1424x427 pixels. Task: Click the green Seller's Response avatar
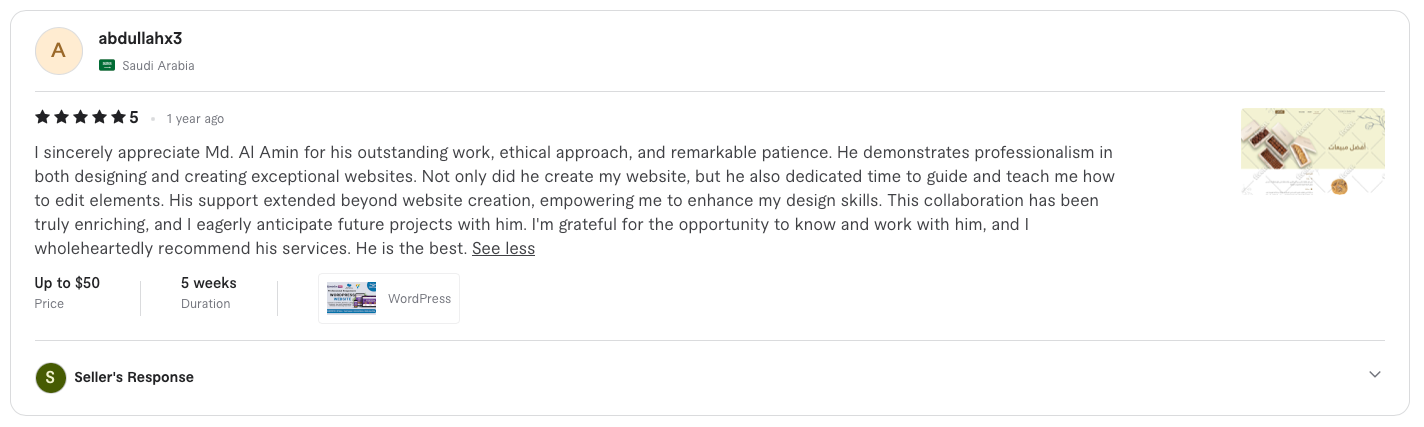pos(50,378)
